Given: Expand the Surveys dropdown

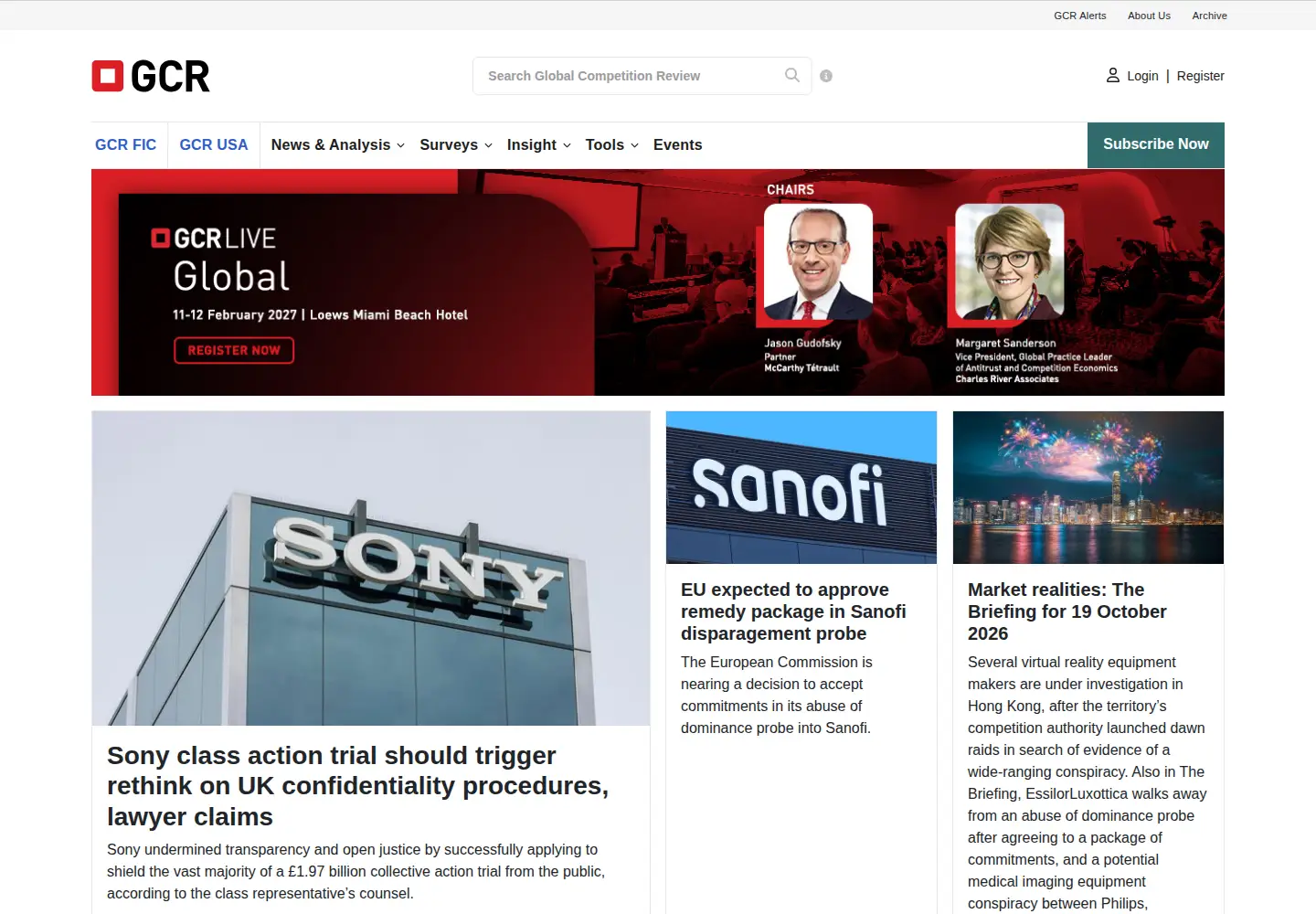Looking at the screenshot, I should click(x=456, y=144).
